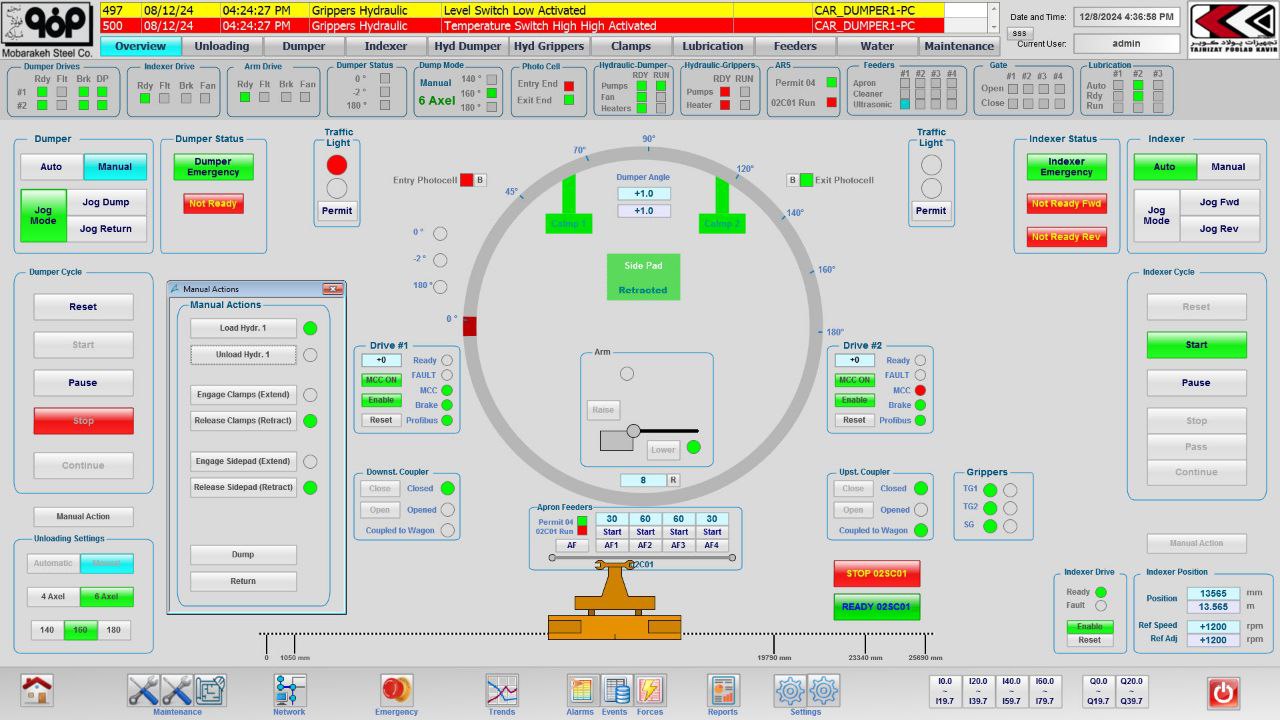1280x720 pixels.
Task: Select 4 Axel in Unloading Settings
Action: pyautogui.click(x=53, y=597)
